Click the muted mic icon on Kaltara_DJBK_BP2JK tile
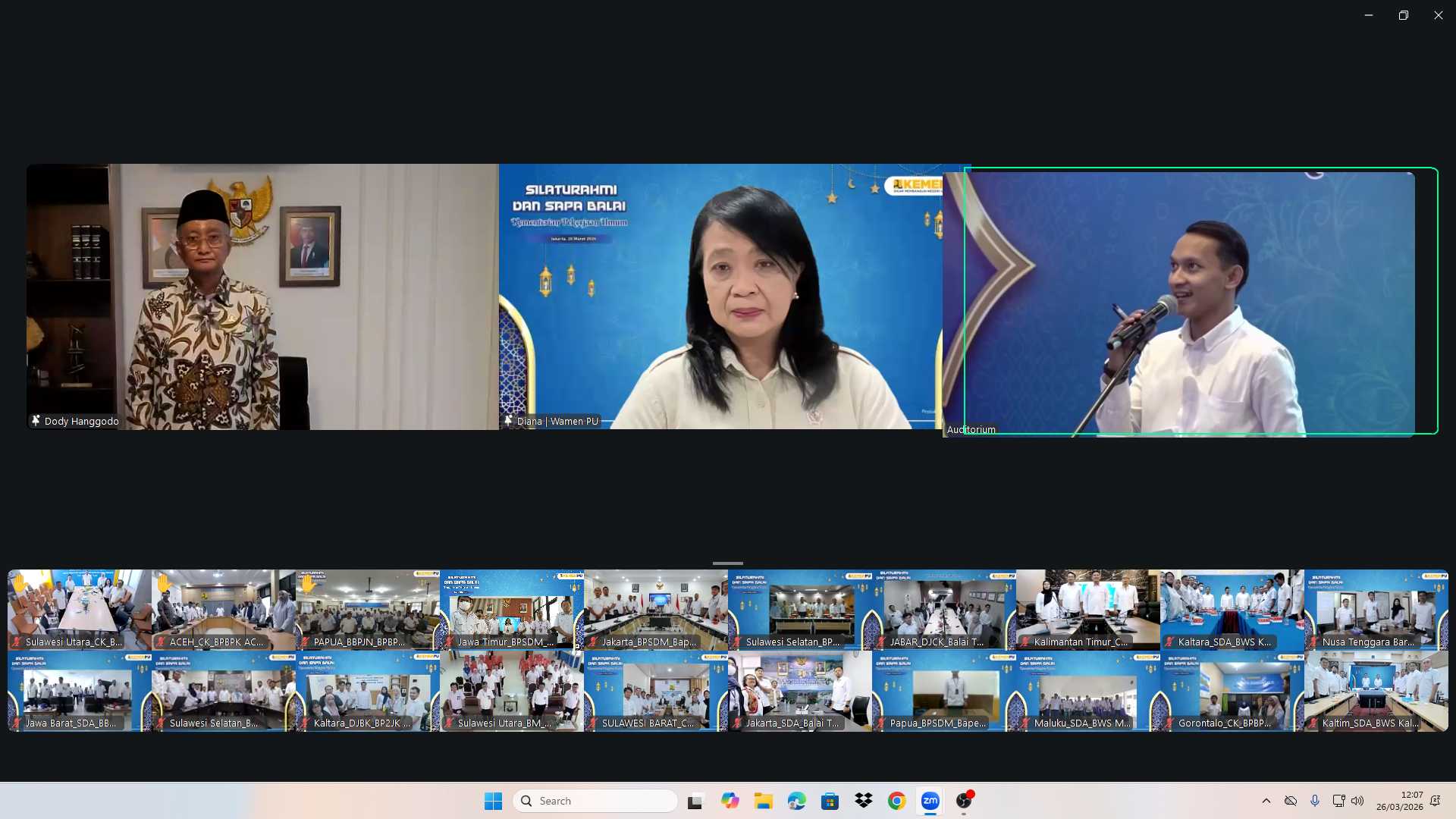1456x819 pixels. pyautogui.click(x=305, y=723)
